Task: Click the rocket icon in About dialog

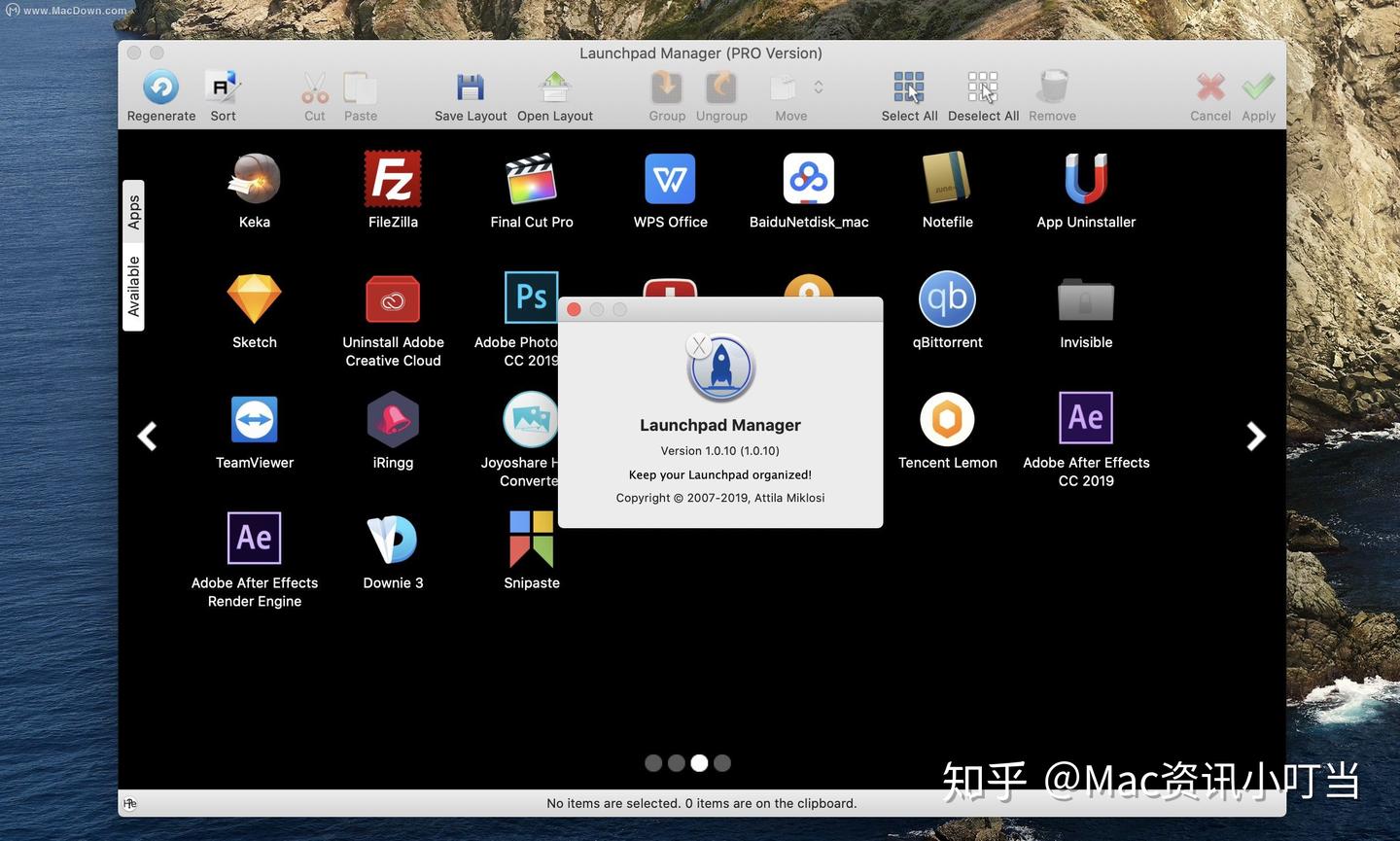Action: pos(720,368)
